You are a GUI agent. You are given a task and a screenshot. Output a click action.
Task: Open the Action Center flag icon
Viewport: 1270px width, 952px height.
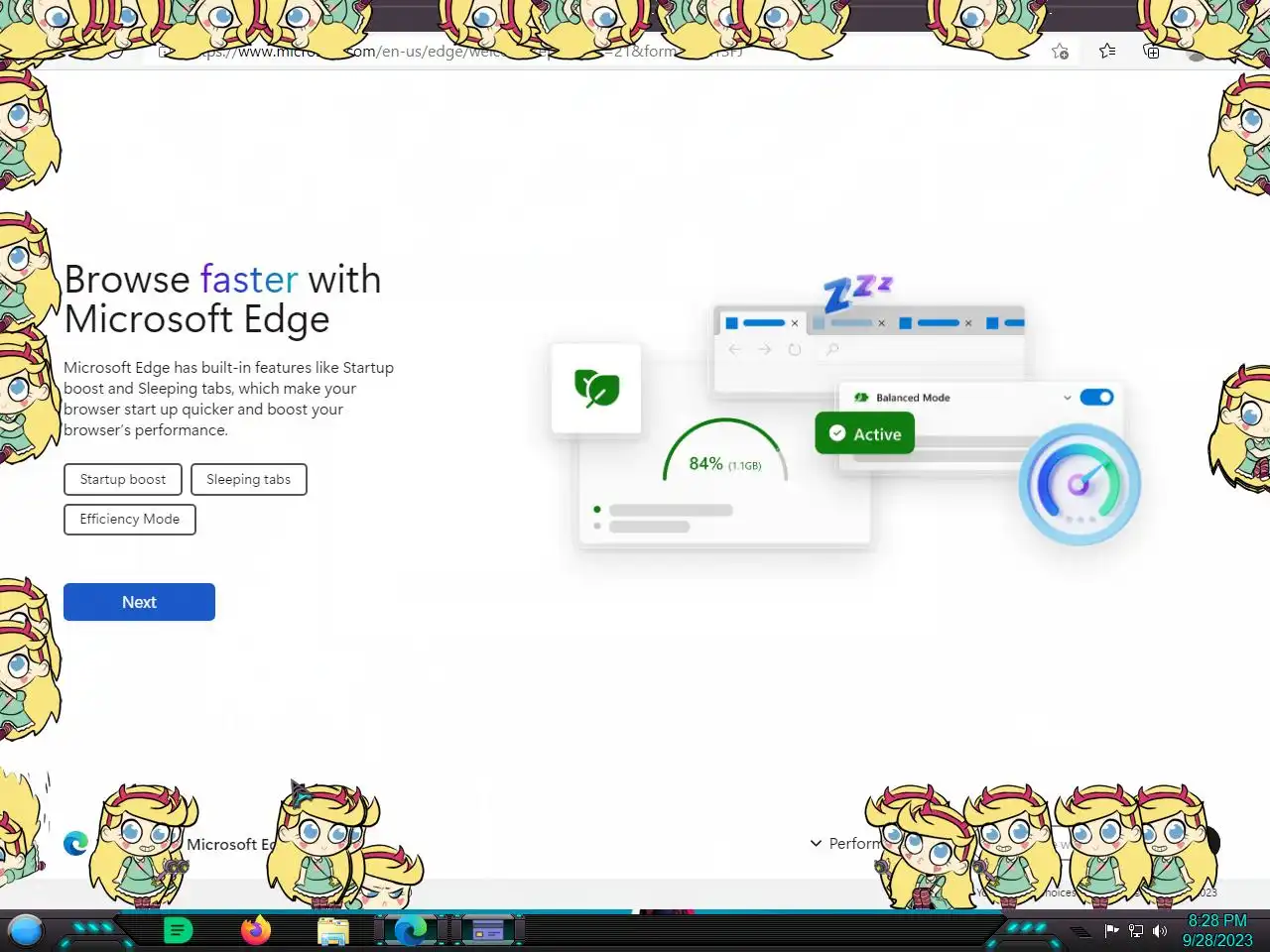tap(1111, 931)
